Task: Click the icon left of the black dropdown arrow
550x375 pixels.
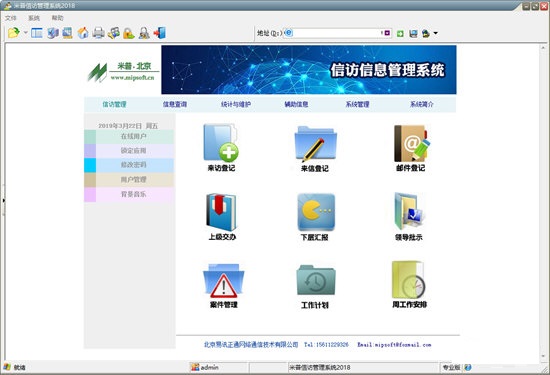Action: pyautogui.click(x=426, y=33)
